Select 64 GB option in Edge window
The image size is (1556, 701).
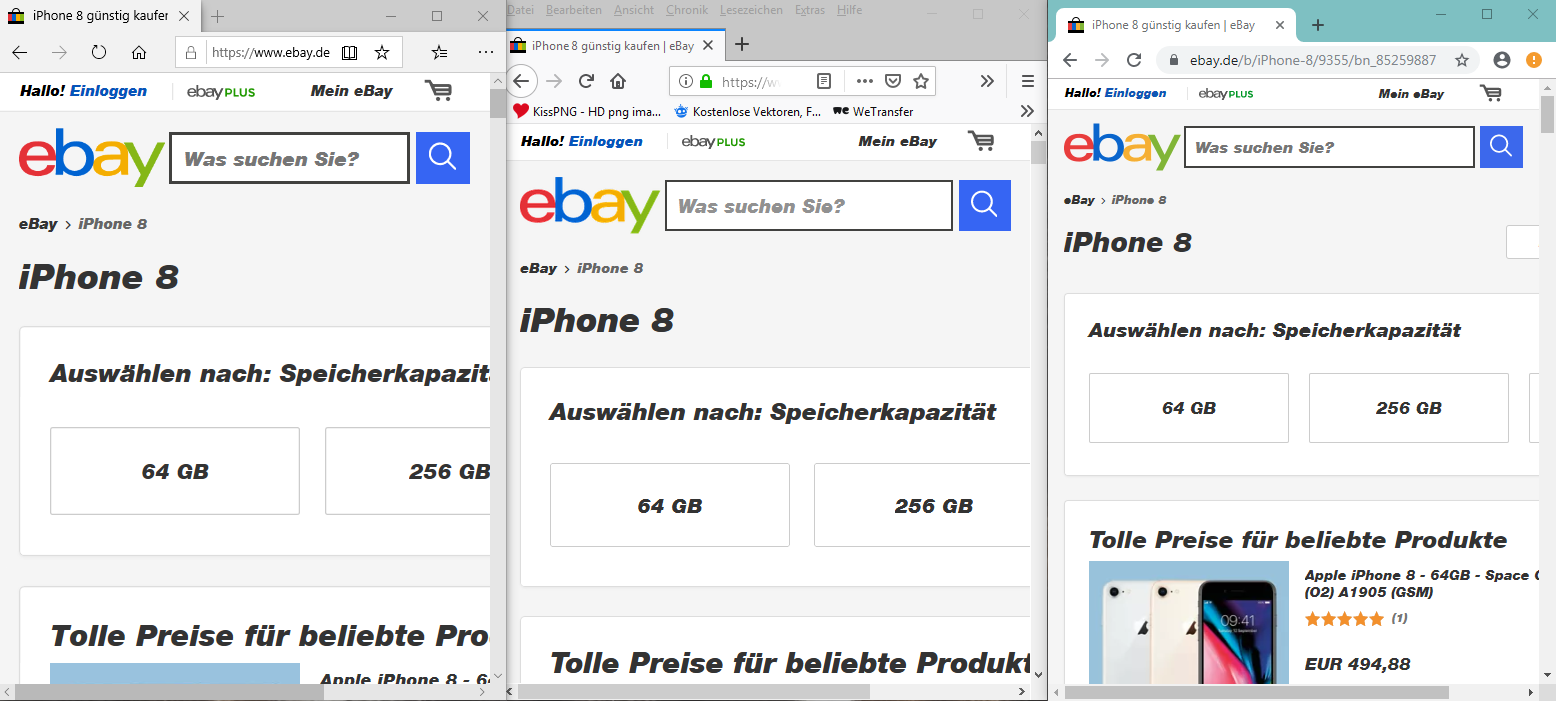click(x=175, y=471)
